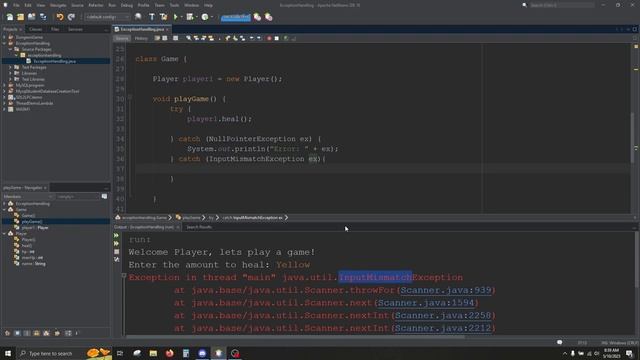This screenshot has width=640, height=360.
Task: Toggle seventh filter button in Navigator bottom bar
Action: pyautogui.click(x=68, y=333)
